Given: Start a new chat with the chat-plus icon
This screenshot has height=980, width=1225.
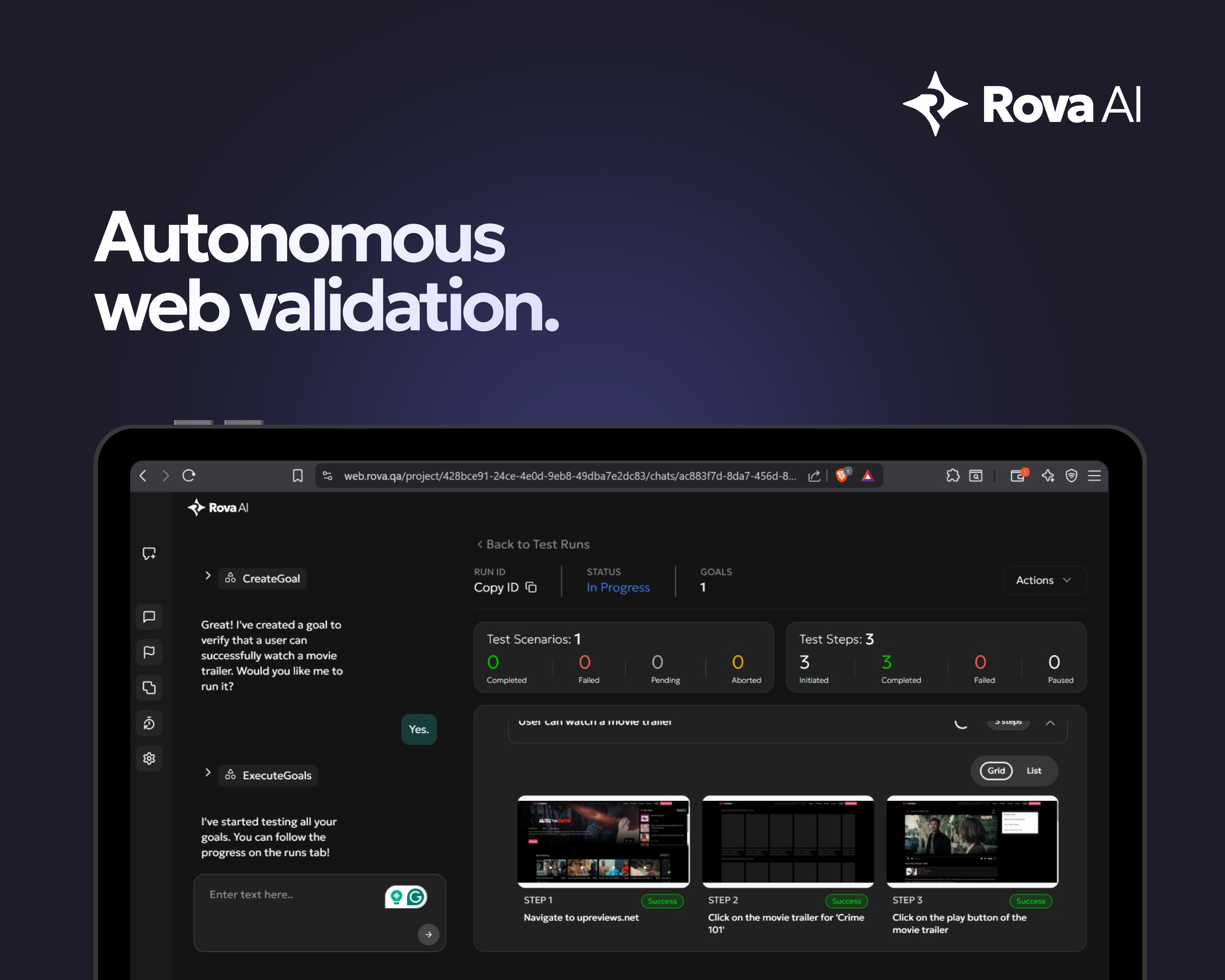Looking at the screenshot, I should click(x=149, y=553).
